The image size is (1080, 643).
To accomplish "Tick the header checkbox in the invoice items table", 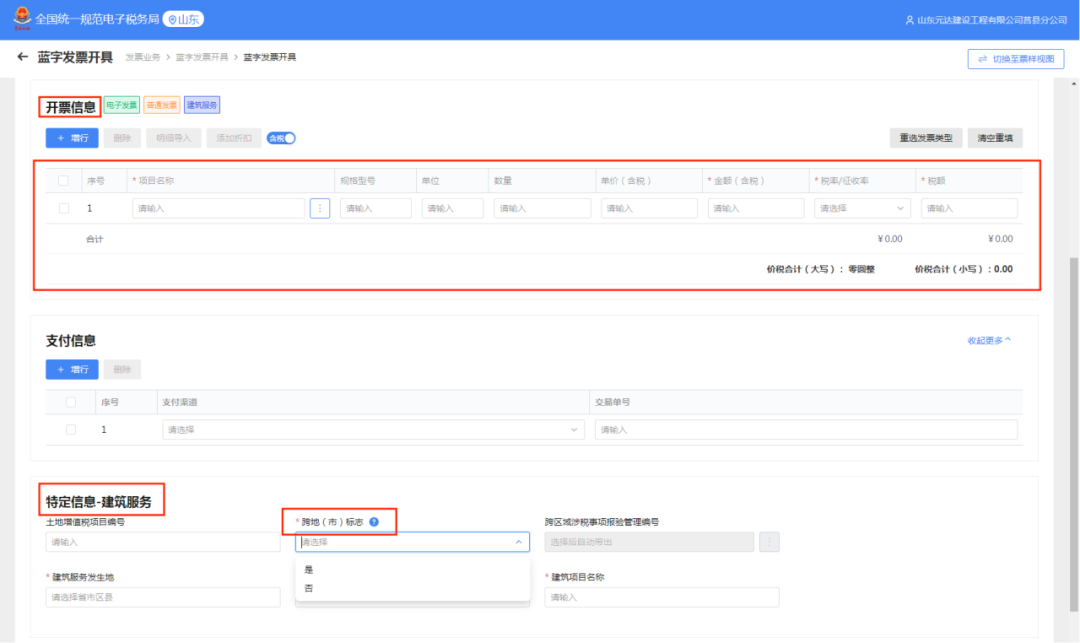I will [x=63, y=180].
